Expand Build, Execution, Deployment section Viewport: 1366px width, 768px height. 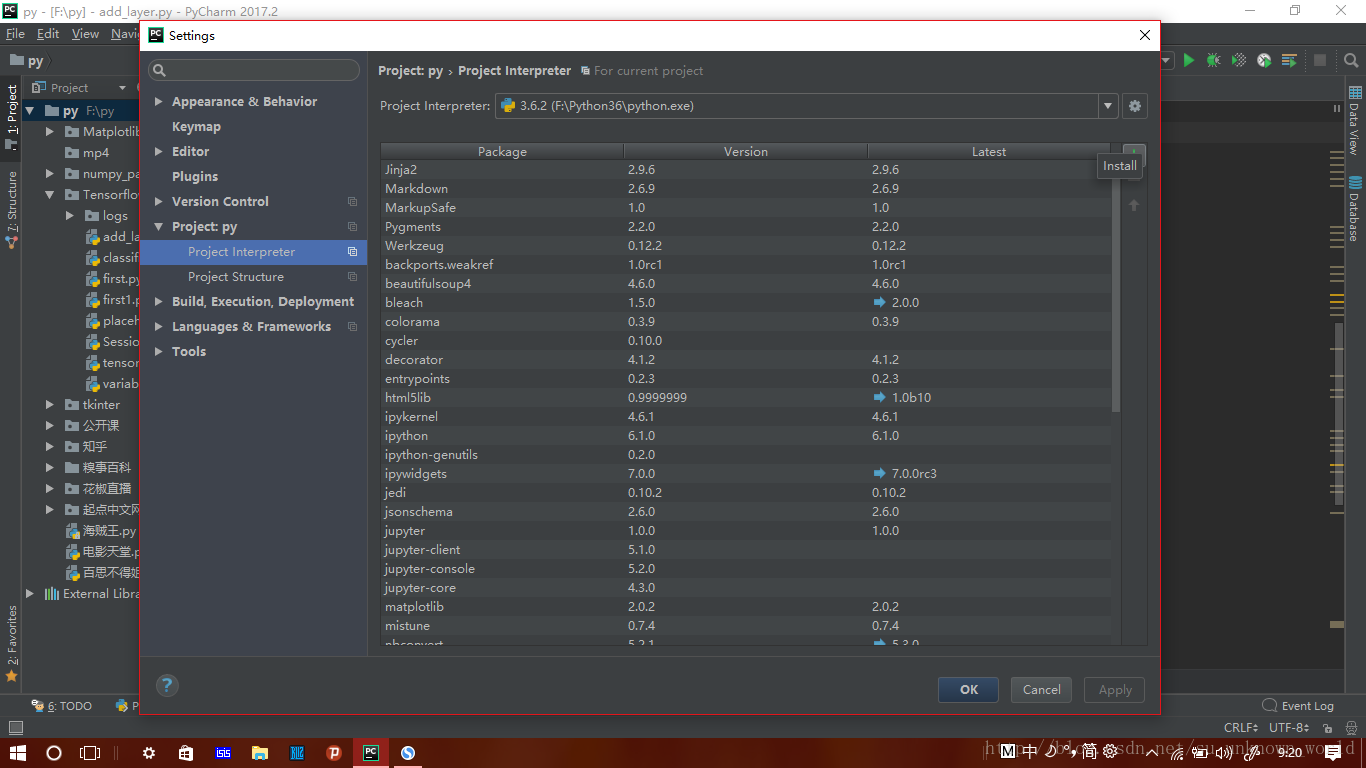click(159, 302)
